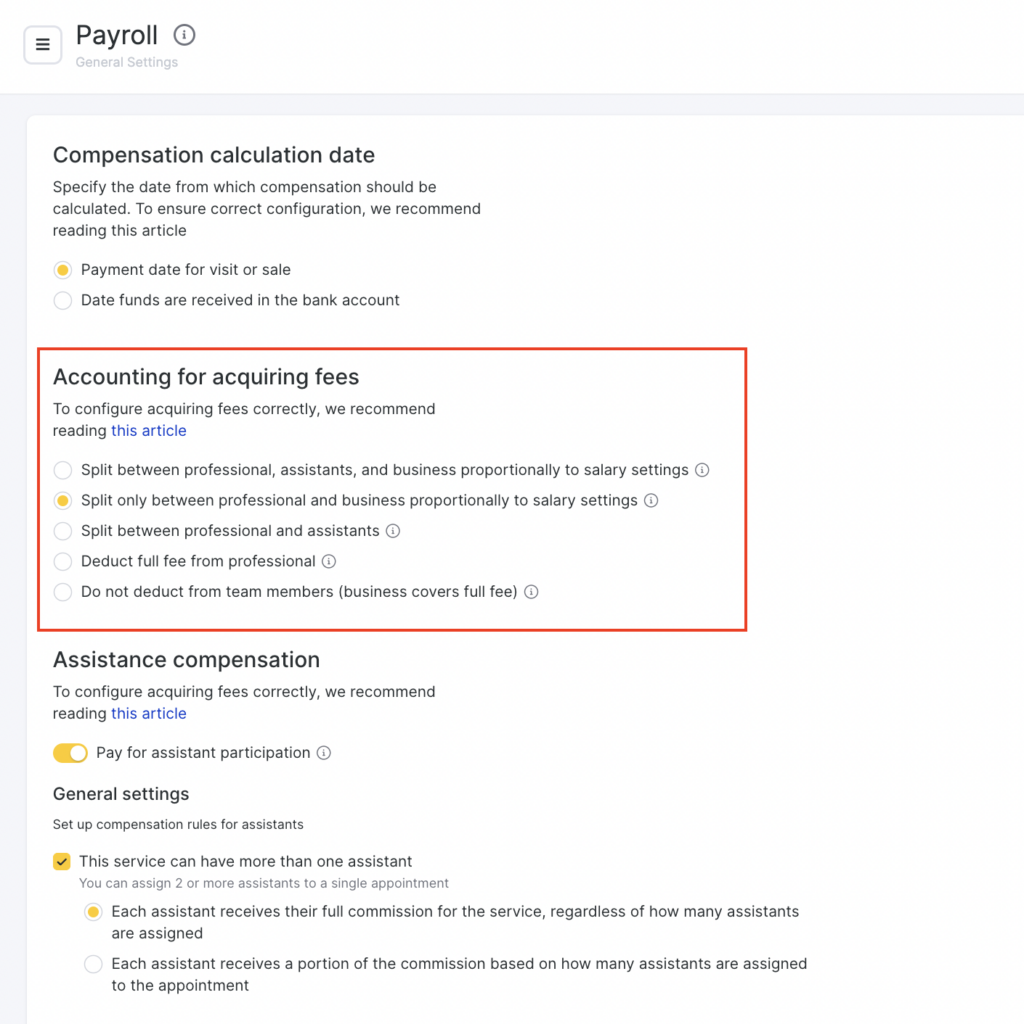The image size is (1024, 1024).
Task: Select each assistant receives a portion option
Action: pos(93,964)
